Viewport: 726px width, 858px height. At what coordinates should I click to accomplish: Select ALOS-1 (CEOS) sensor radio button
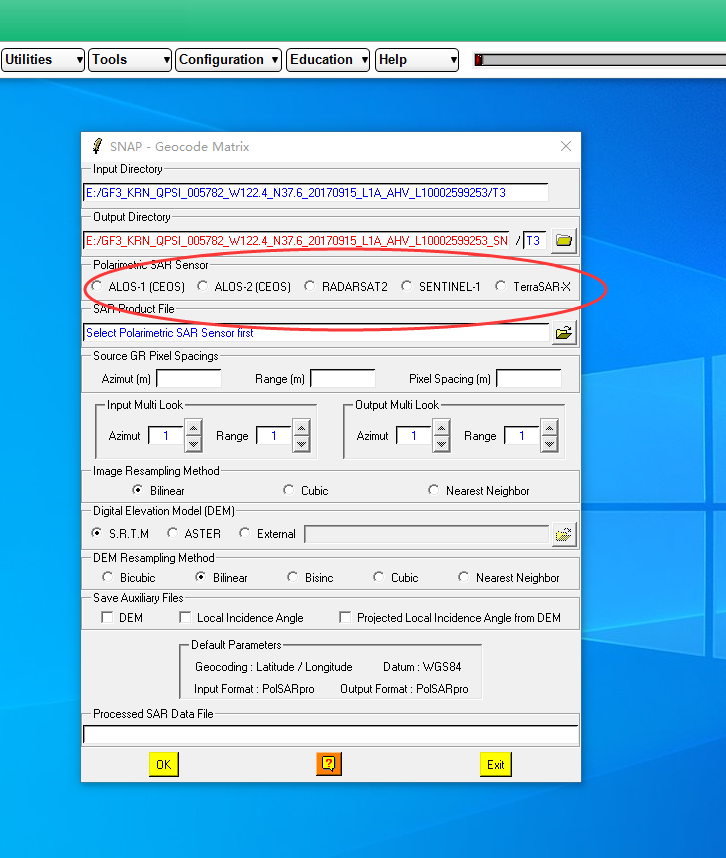[x=97, y=286]
